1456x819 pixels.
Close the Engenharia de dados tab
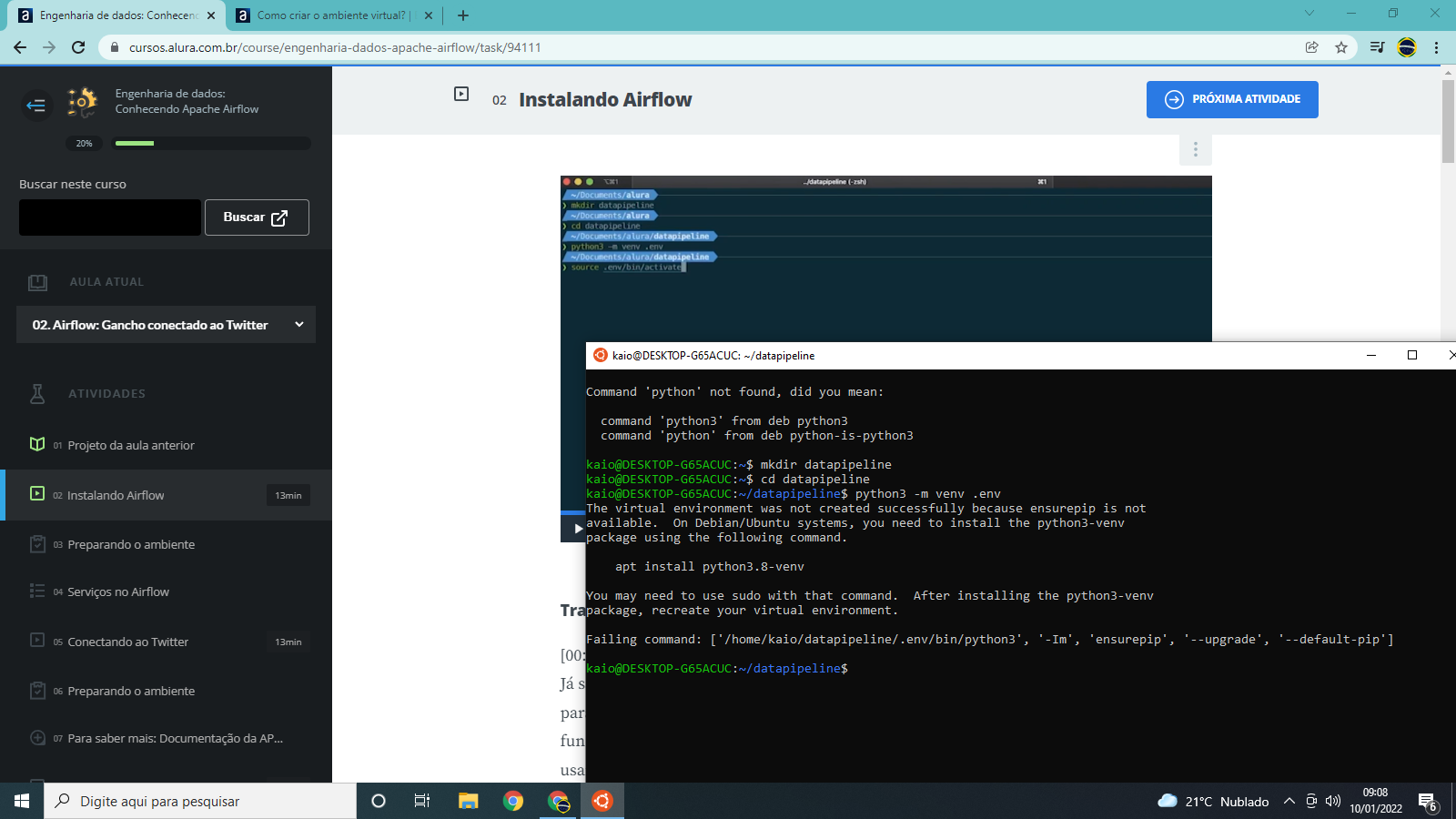[x=211, y=15]
